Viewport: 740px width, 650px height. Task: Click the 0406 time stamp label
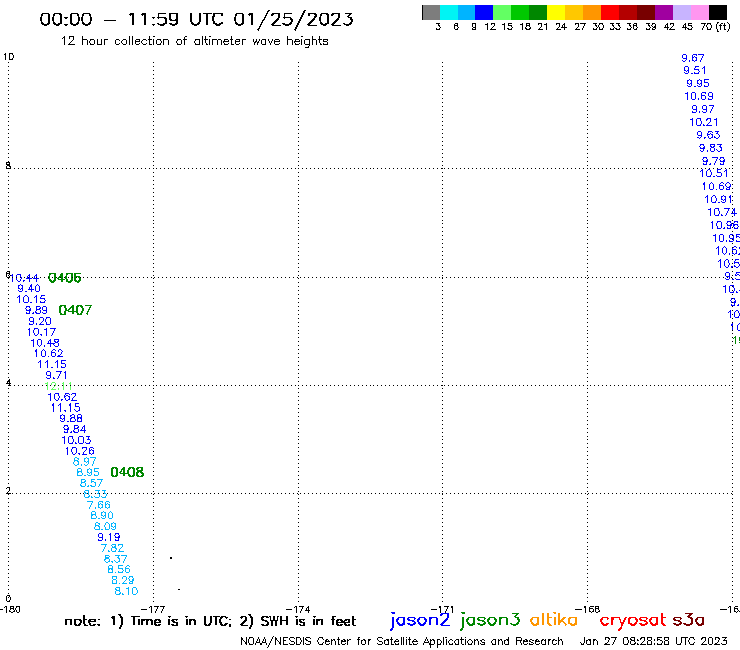click(x=65, y=278)
